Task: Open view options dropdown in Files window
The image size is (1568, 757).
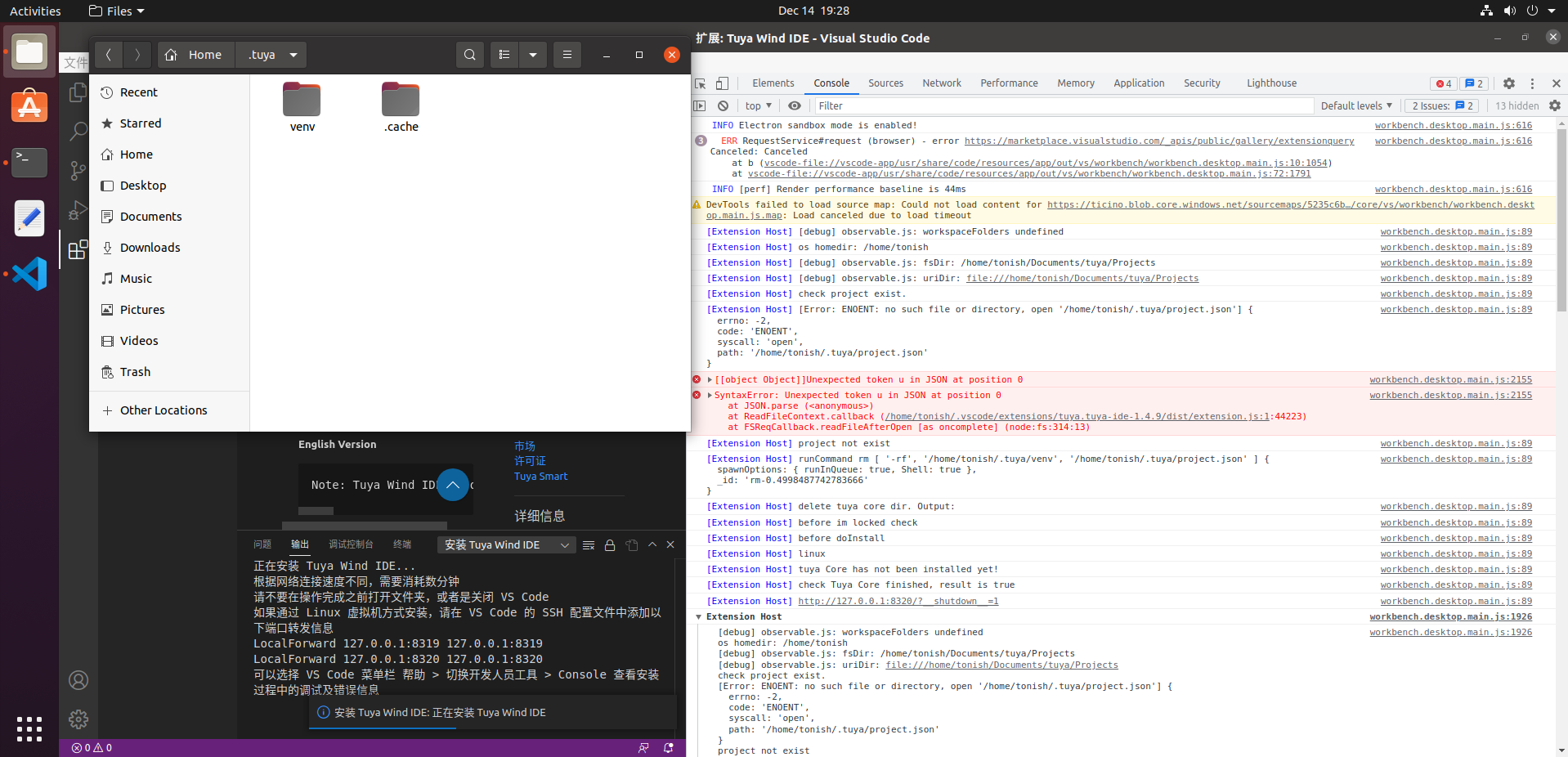Action: (533, 55)
